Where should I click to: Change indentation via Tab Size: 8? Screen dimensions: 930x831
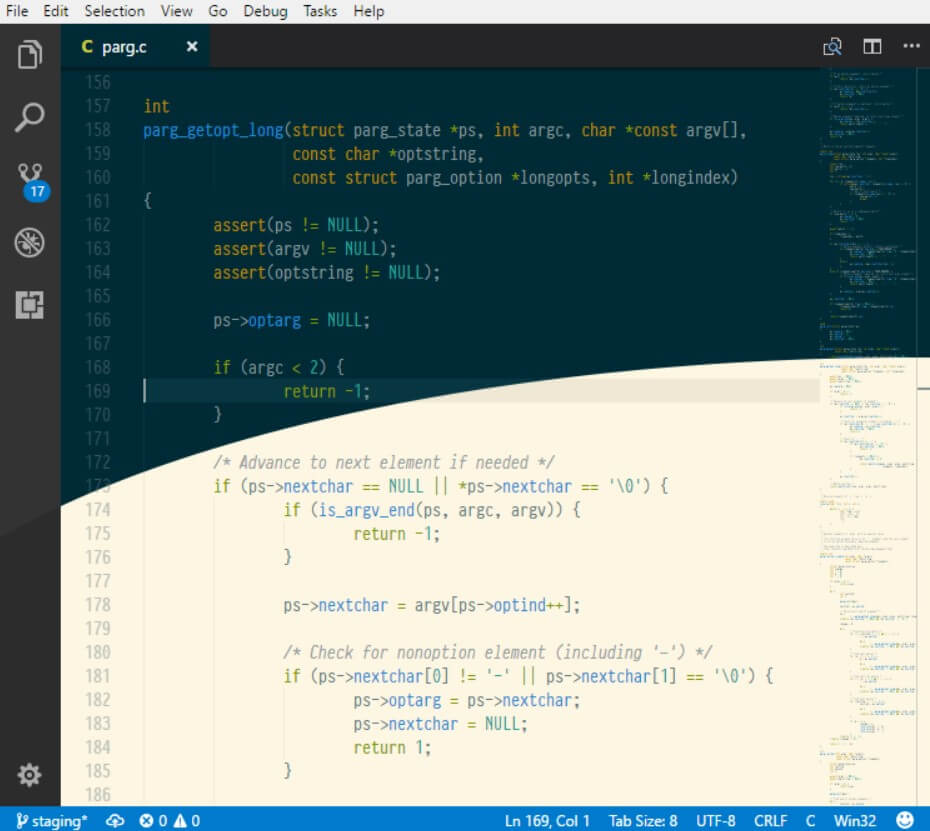[x=643, y=820]
